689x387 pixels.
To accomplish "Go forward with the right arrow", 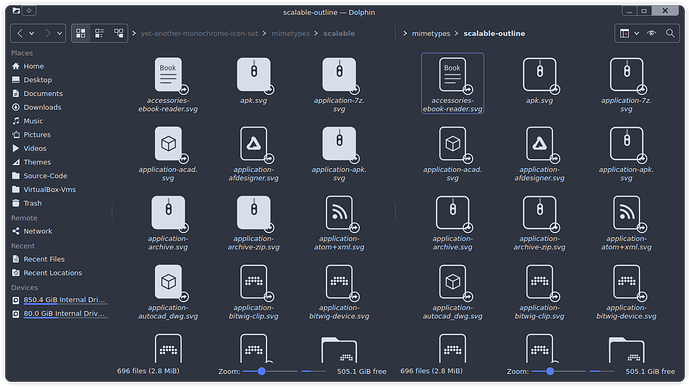I will pyautogui.click(x=47, y=33).
